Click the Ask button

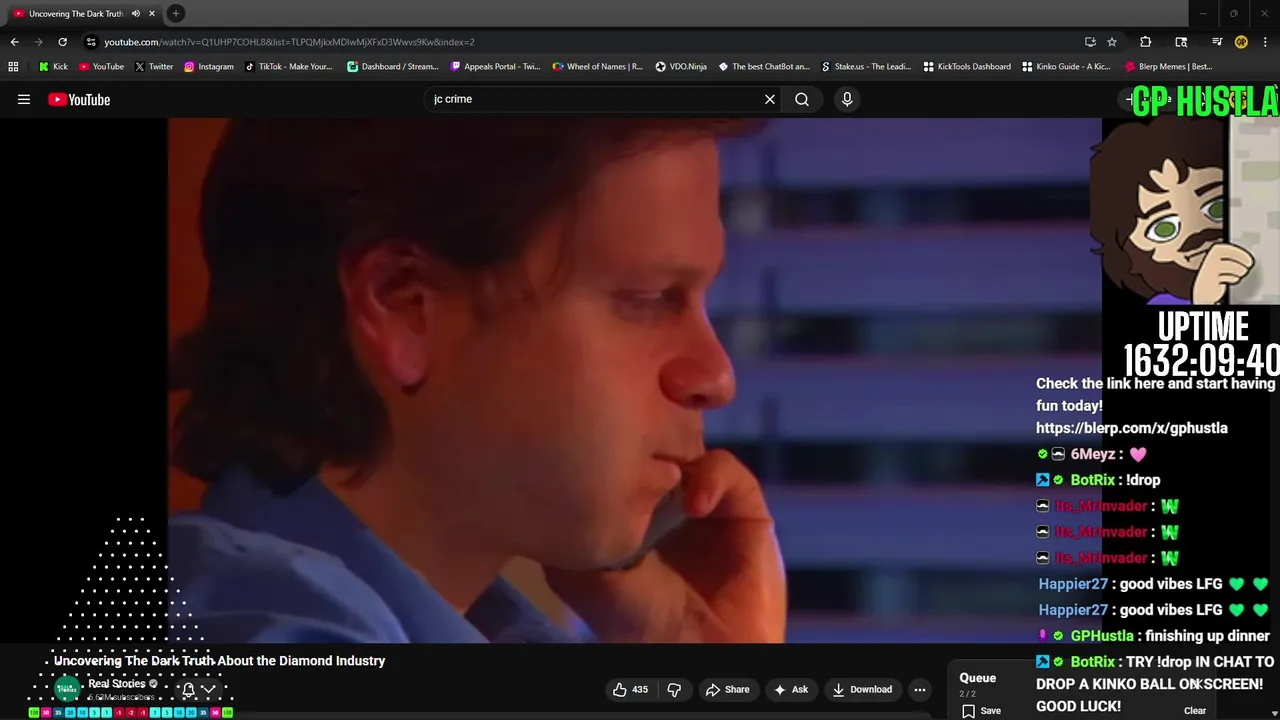(791, 689)
